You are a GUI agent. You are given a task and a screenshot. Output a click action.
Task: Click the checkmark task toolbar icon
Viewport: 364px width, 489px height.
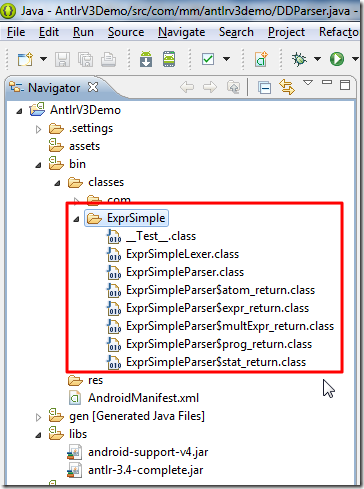[208, 59]
